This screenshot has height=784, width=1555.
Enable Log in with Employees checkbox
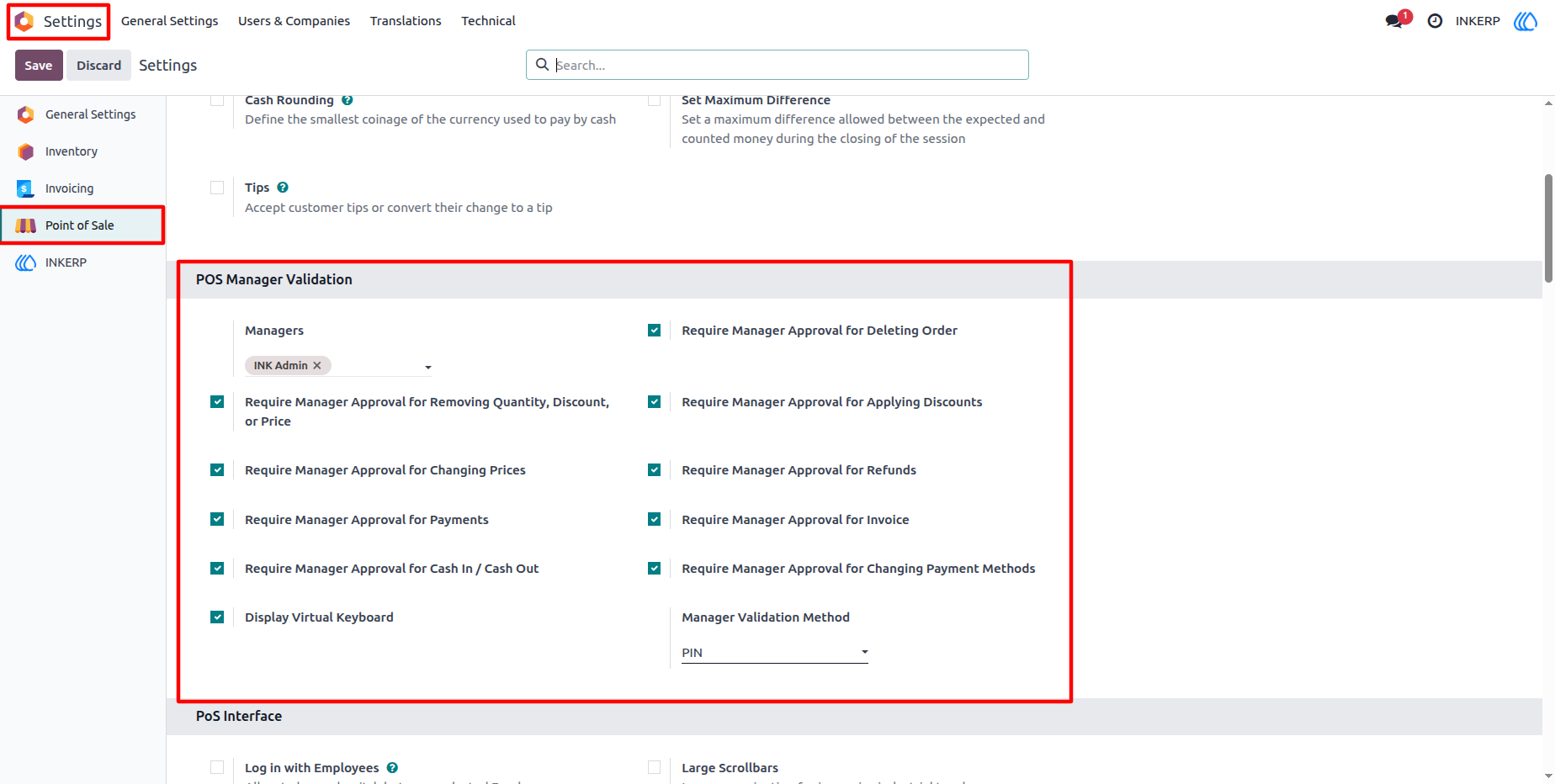pos(217,767)
